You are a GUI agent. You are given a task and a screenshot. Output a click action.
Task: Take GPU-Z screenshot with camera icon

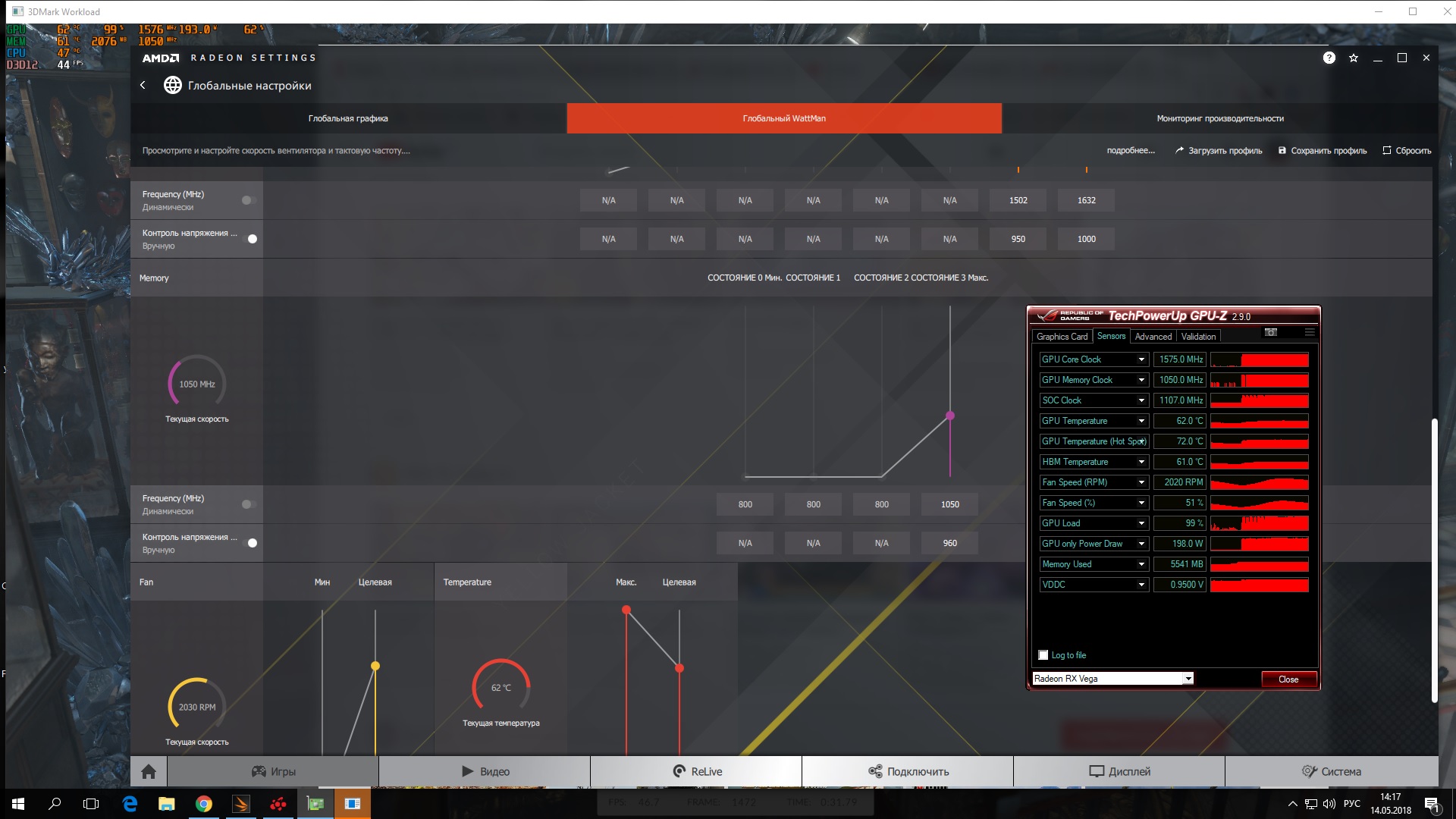(x=1271, y=332)
